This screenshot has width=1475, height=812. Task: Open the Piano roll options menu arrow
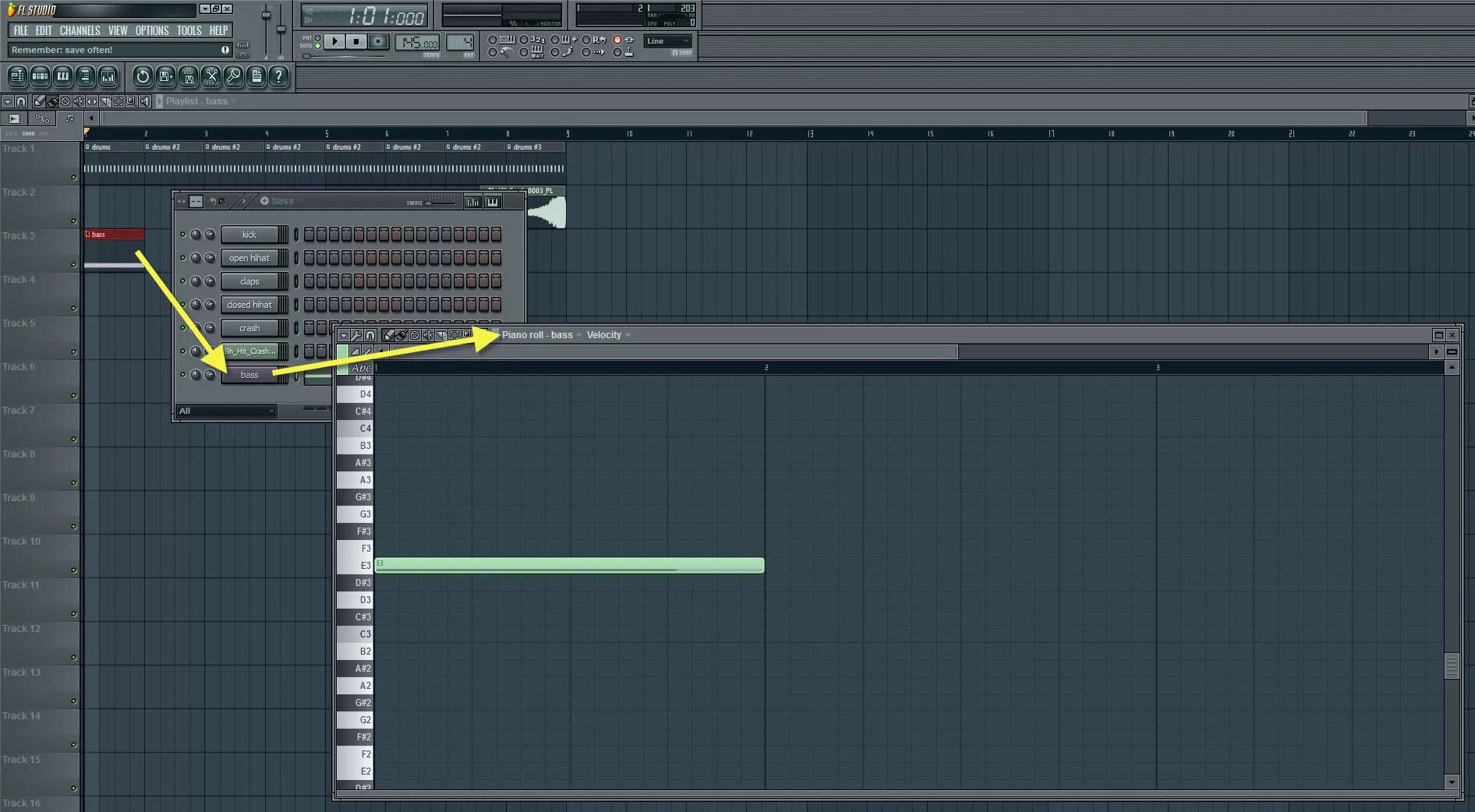click(x=343, y=335)
